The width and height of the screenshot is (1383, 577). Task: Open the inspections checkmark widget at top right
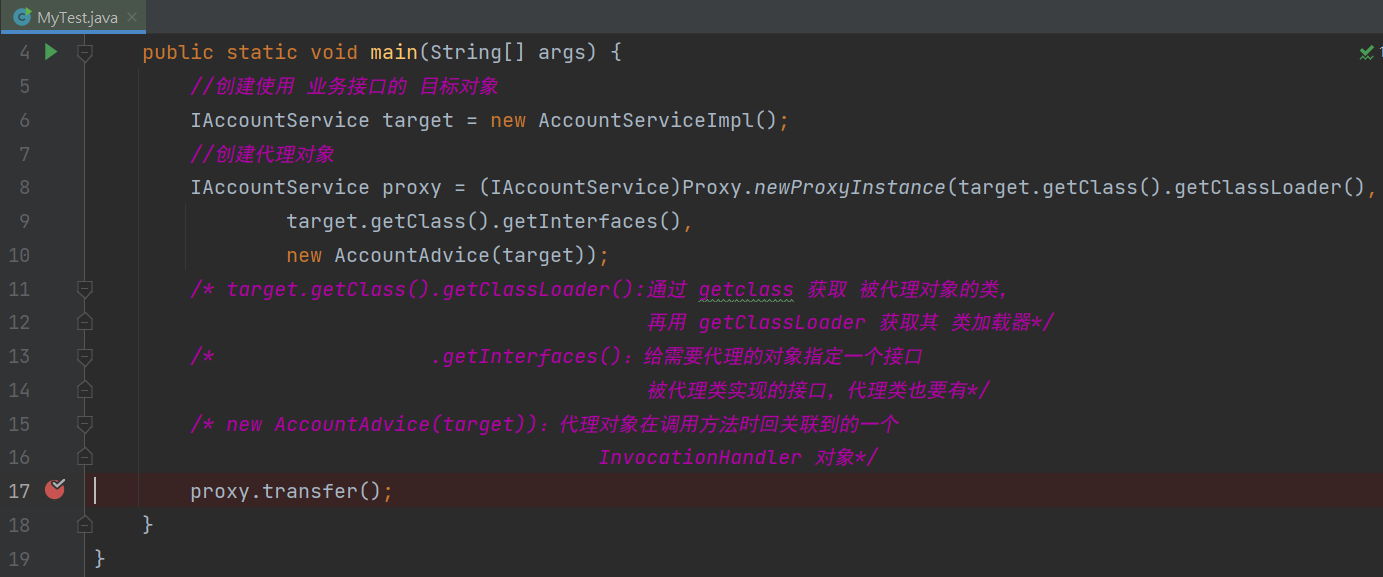click(1369, 52)
